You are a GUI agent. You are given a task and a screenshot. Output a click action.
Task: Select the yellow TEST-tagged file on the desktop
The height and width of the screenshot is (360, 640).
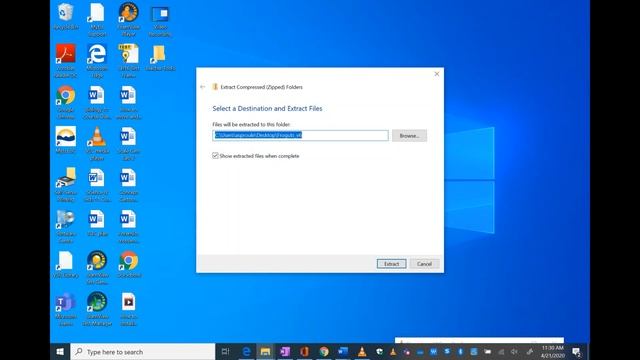pos(129,60)
